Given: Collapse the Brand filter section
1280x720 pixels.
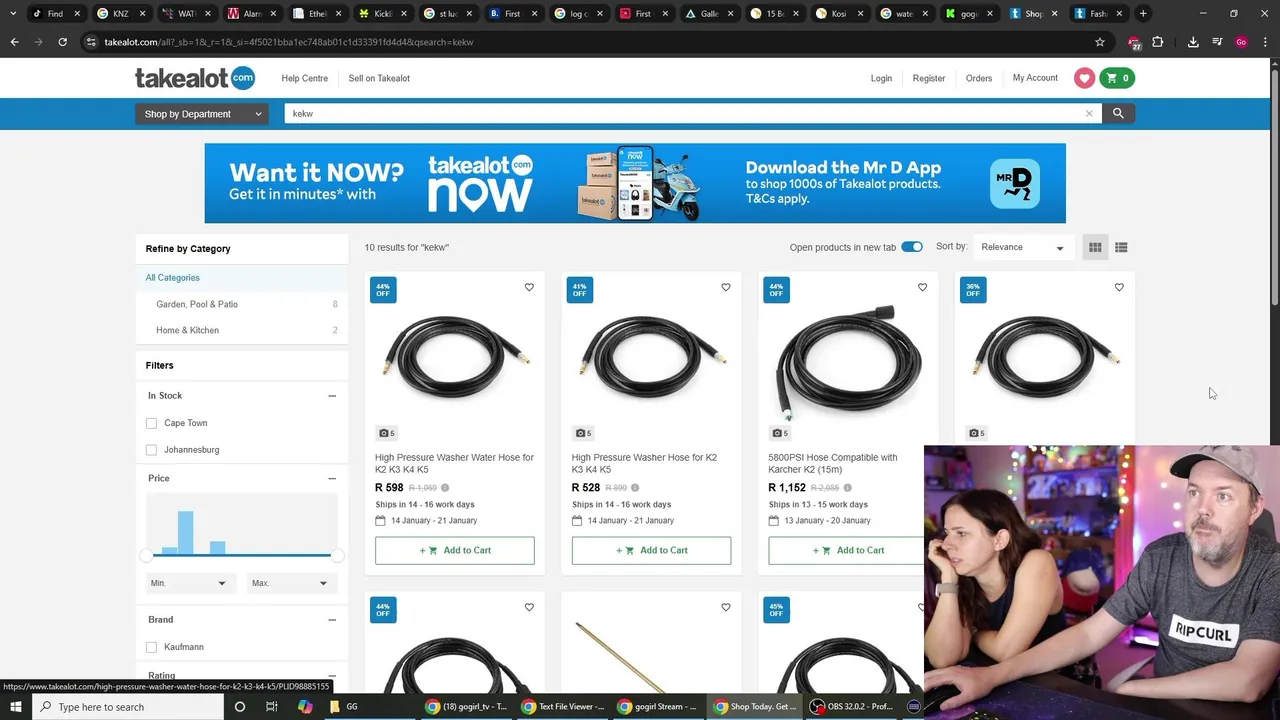Looking at the screenshot, I should [x=332, y=620].
